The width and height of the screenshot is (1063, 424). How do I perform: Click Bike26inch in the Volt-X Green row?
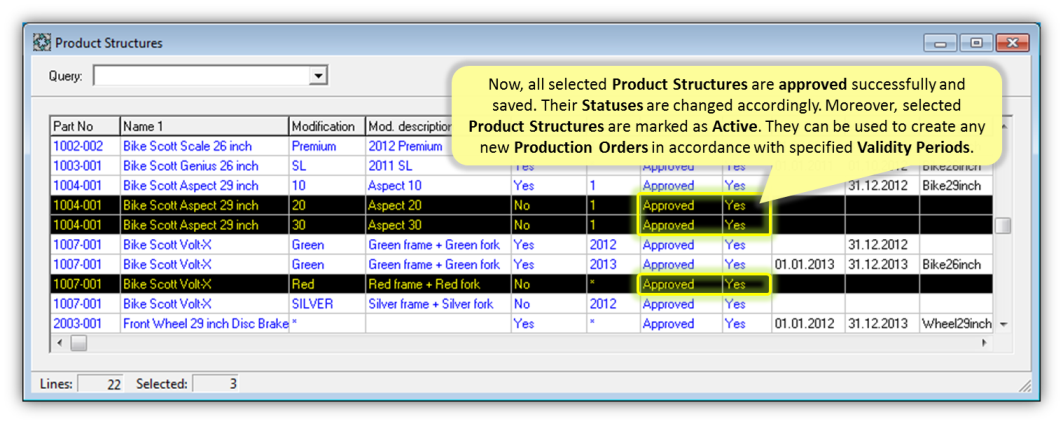pyautogui.click(x=956, y=265)
